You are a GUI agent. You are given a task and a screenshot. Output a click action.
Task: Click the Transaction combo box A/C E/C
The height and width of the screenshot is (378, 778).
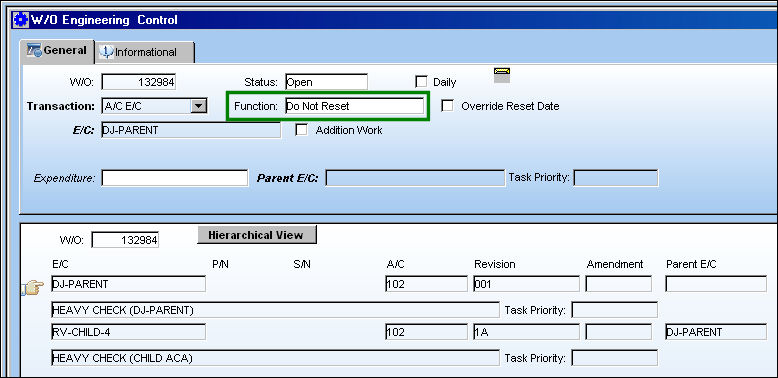[x=154, y=106]
